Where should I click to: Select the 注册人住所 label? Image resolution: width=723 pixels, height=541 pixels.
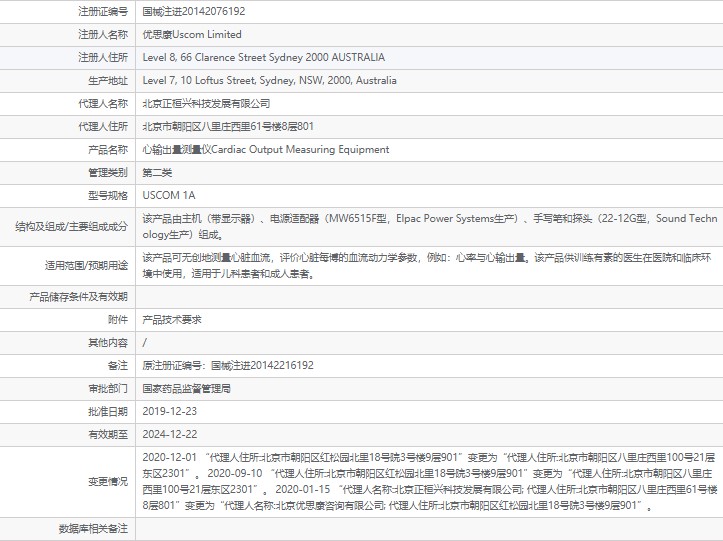point(103,58)
